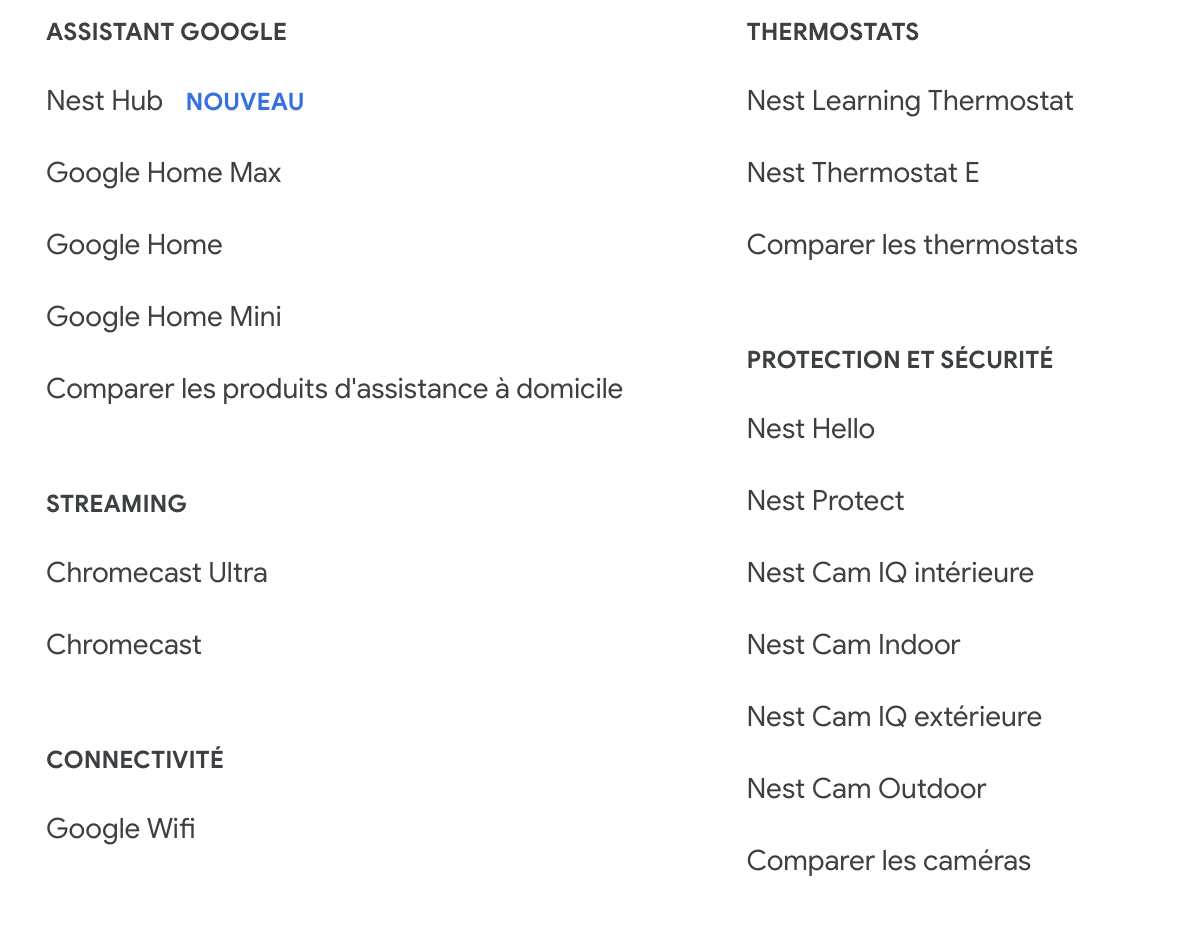
Task: Click Comparer les caméras link
Action: (x=888, y=861)
